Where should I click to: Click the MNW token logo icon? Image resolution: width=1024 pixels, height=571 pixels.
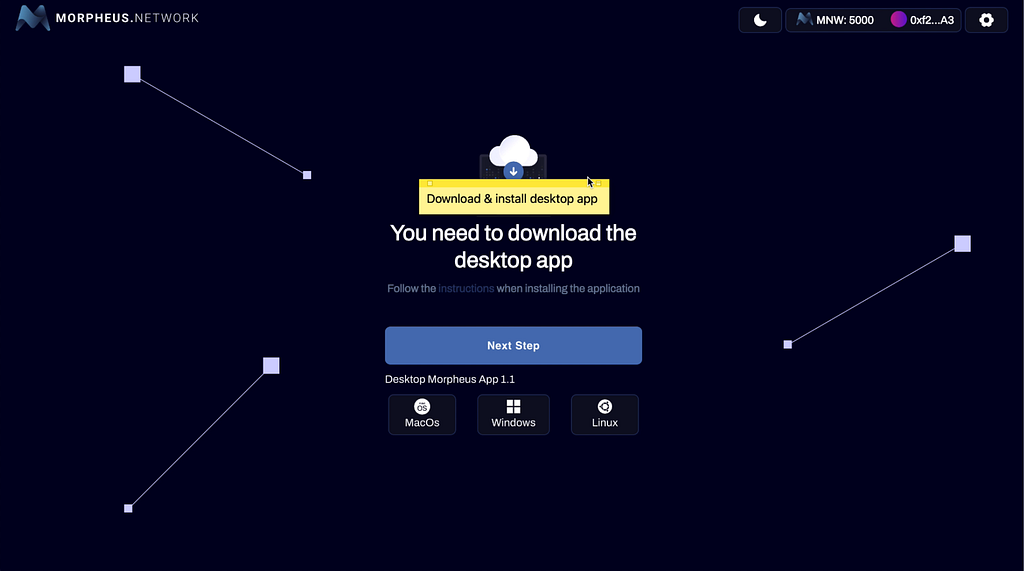click(x=804, y=20)
